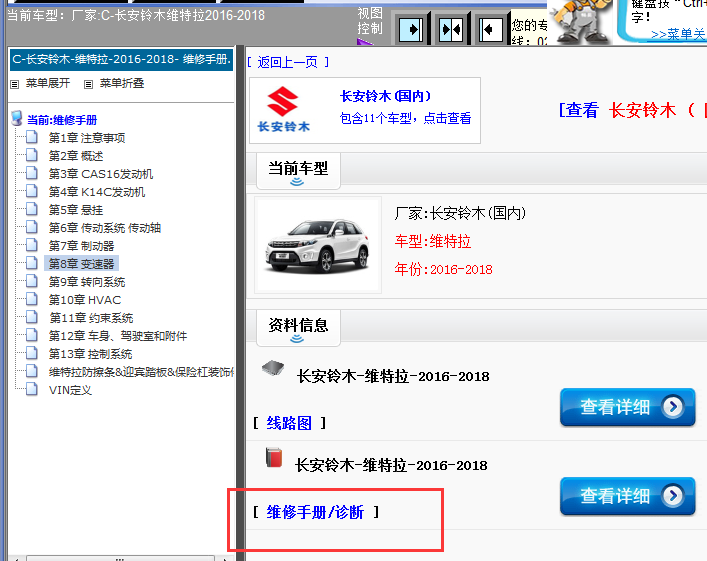Open the 当前车型 section tab

click(x=298, y=171)
